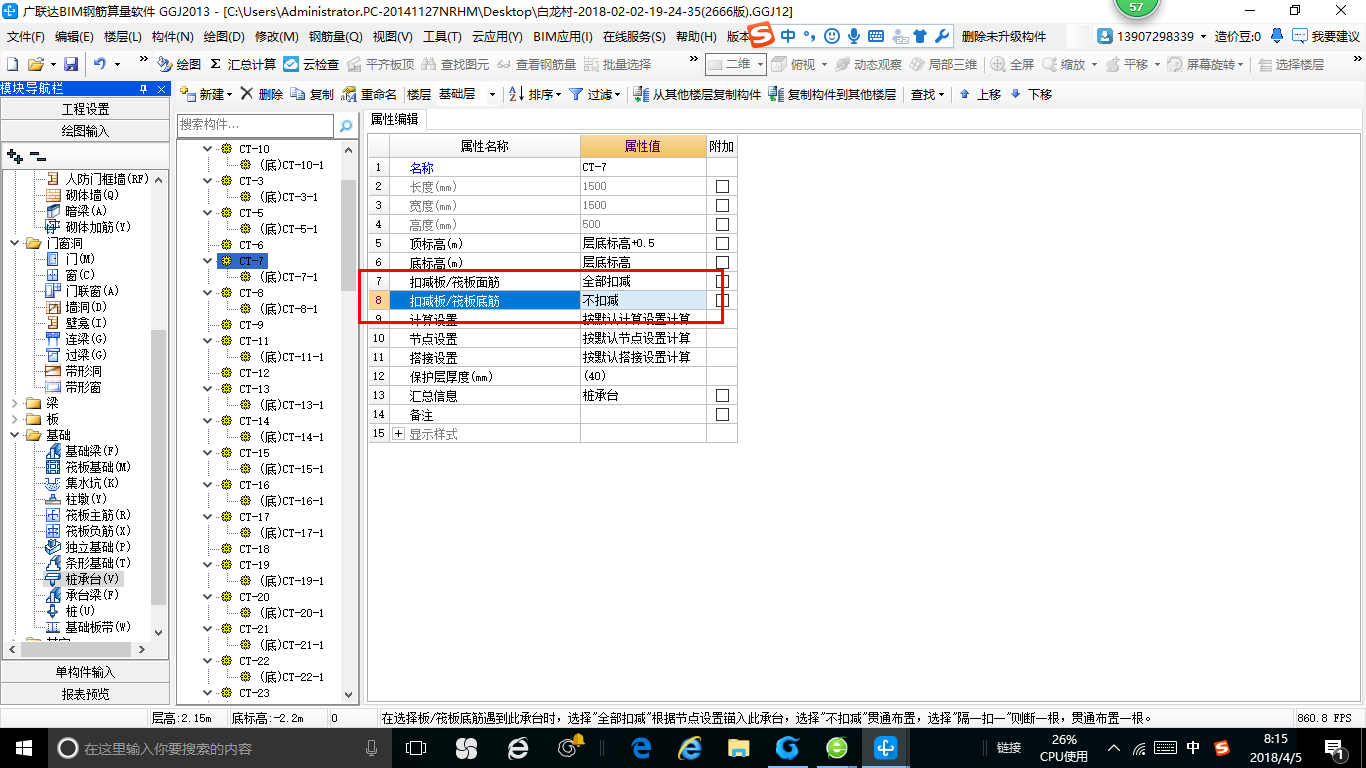Rename the component with 重命名
The height and width of the screenshot is (768, 1366).
click(x=369, y=94)
